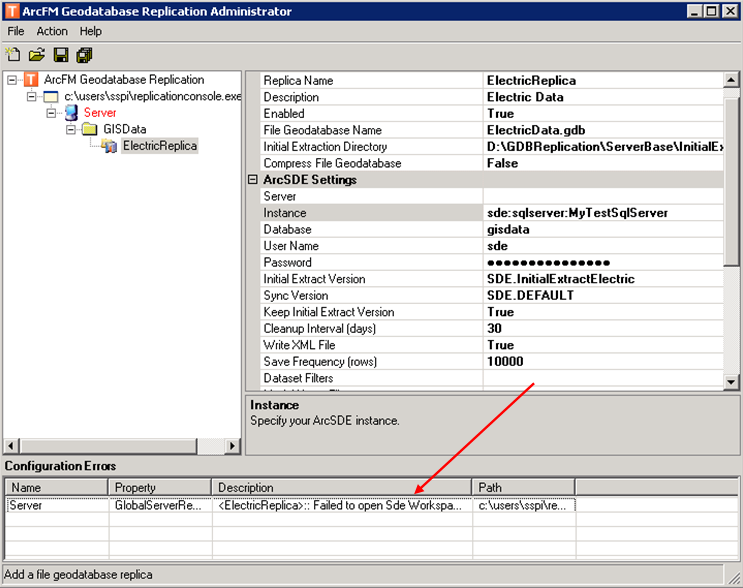
Task: Click the orange ArcFM root node icon
Action: click(31, 80)
